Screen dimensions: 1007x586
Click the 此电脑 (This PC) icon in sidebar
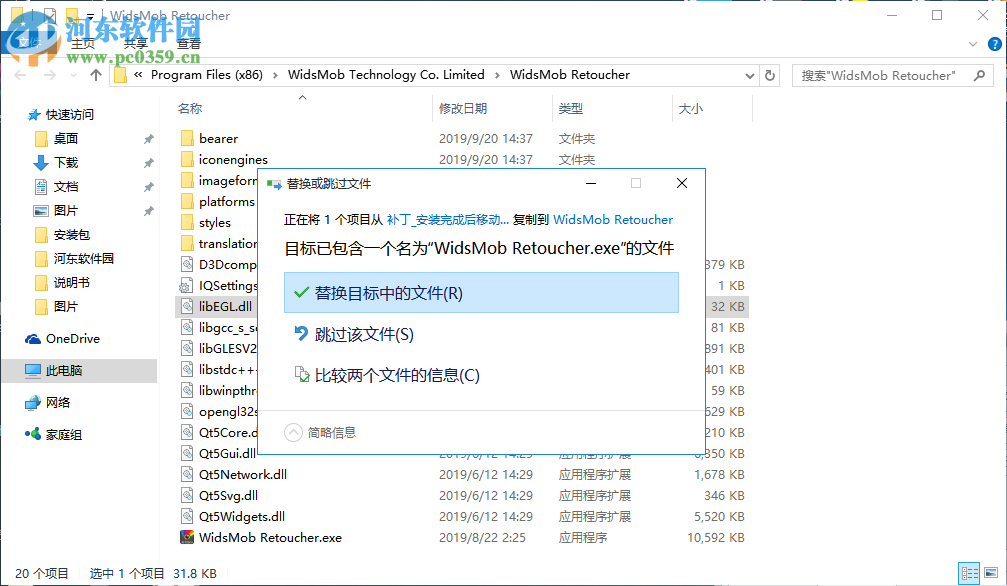[34, 370]
